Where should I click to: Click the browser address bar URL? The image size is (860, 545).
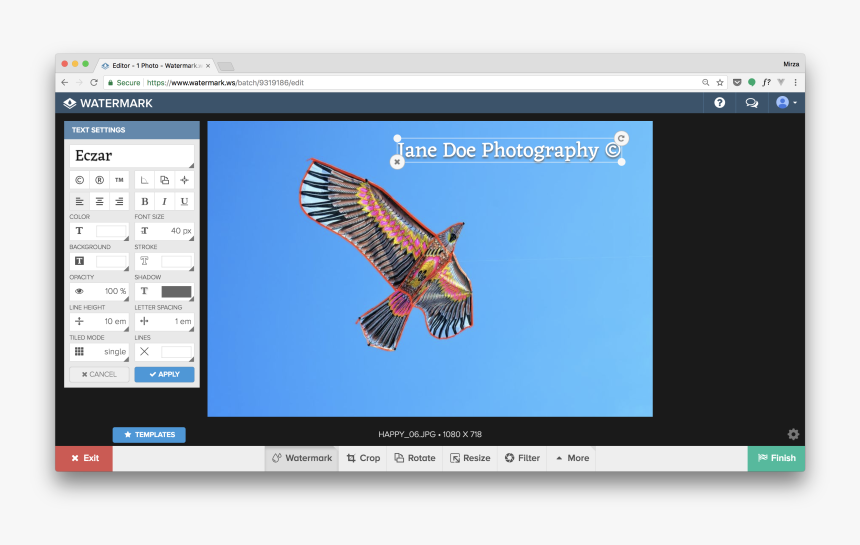click(x=225, y=83)
